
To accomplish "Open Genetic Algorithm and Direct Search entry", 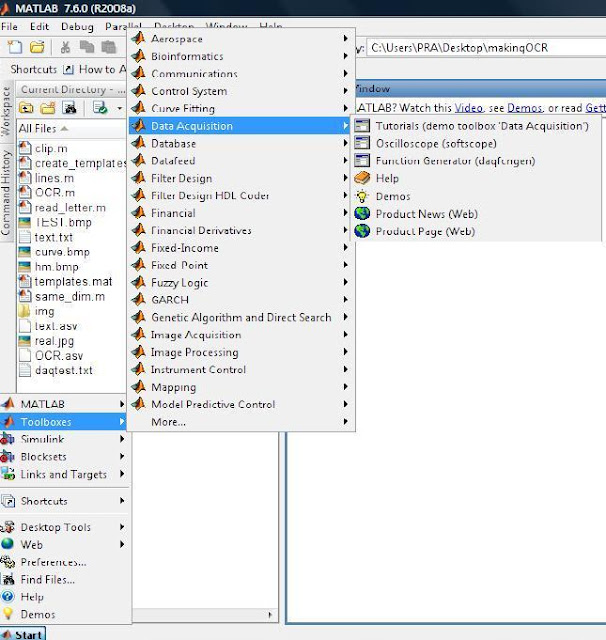I will pyautogui.click(x=240, y=317).
